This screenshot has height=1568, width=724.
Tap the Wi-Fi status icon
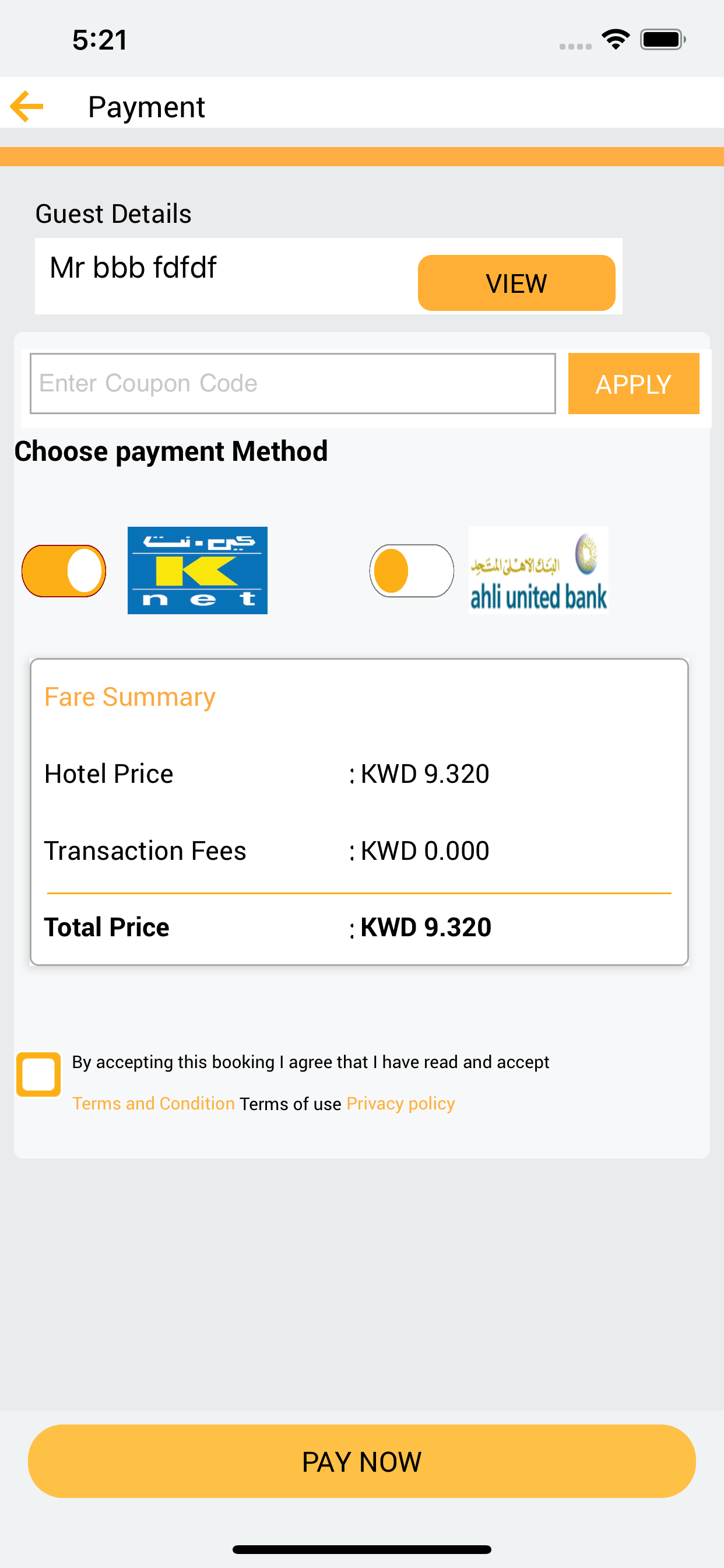[x=615, y=40]
